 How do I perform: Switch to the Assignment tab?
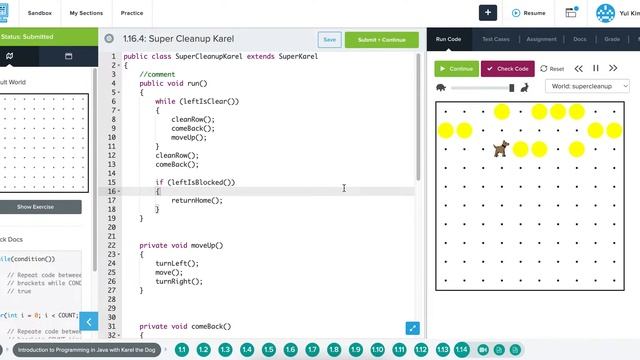541,39
